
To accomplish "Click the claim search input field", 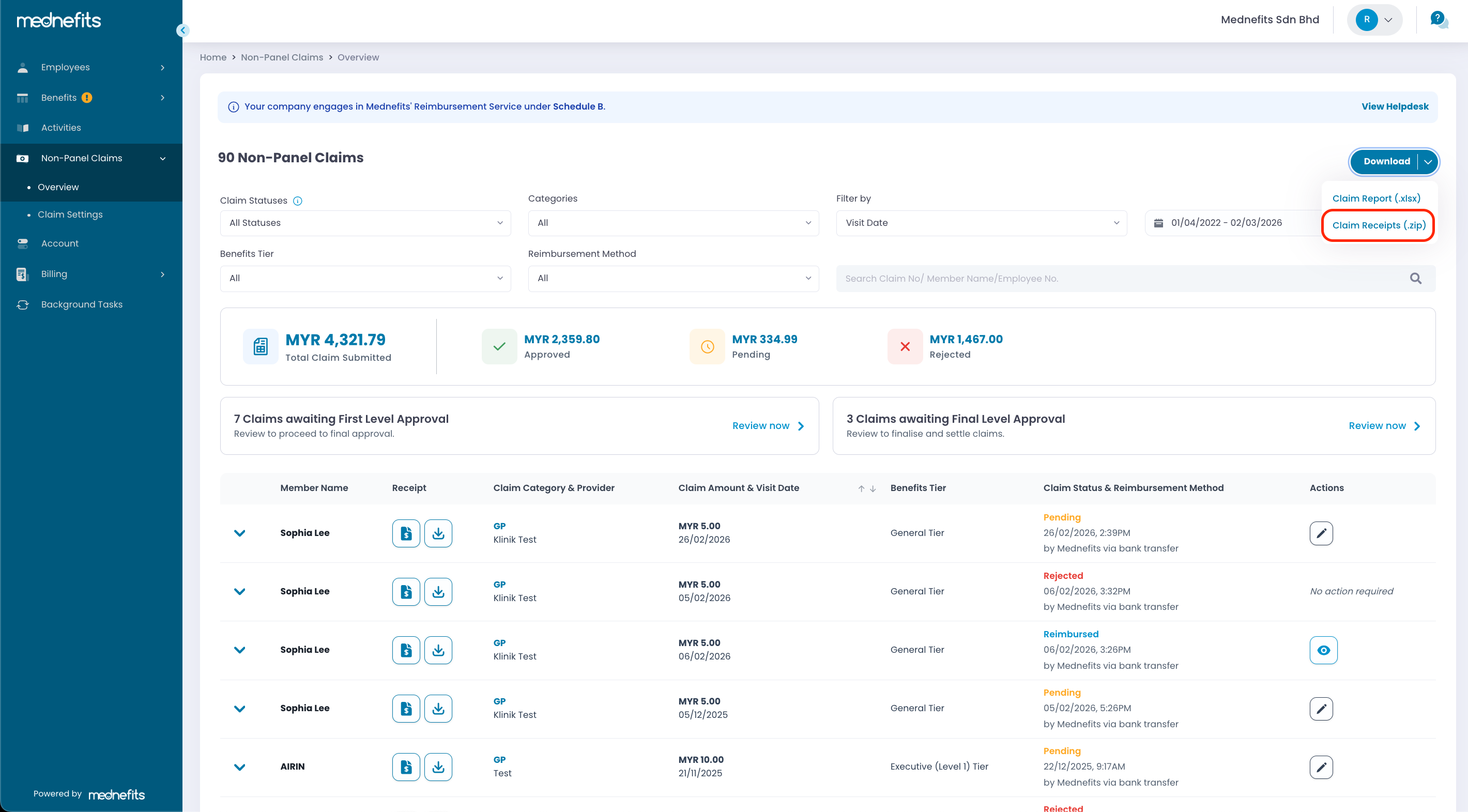I will 1117,279.
